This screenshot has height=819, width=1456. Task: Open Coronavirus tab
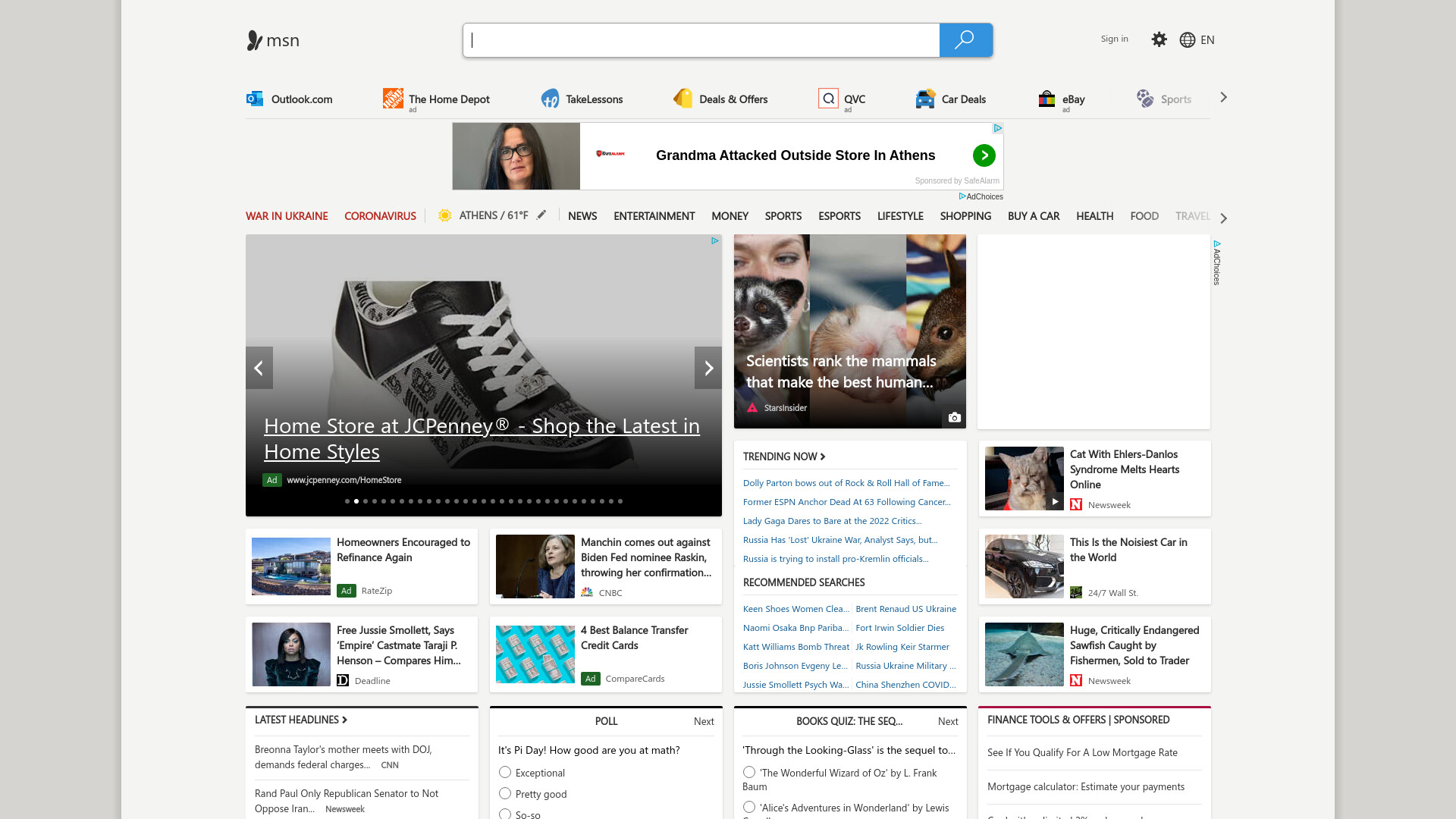(x=380, y=216)
